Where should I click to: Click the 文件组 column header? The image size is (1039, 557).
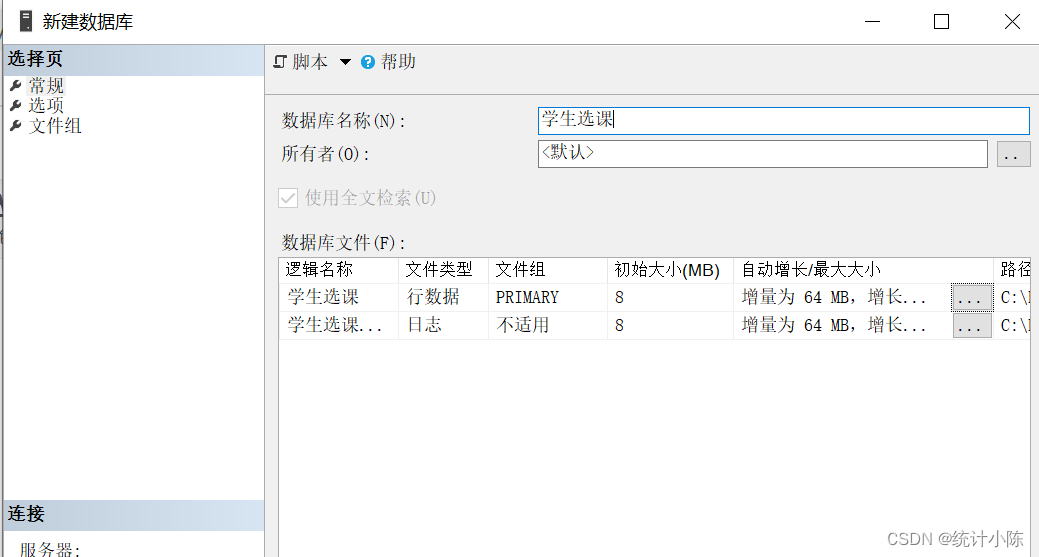[x=548, y=270]
